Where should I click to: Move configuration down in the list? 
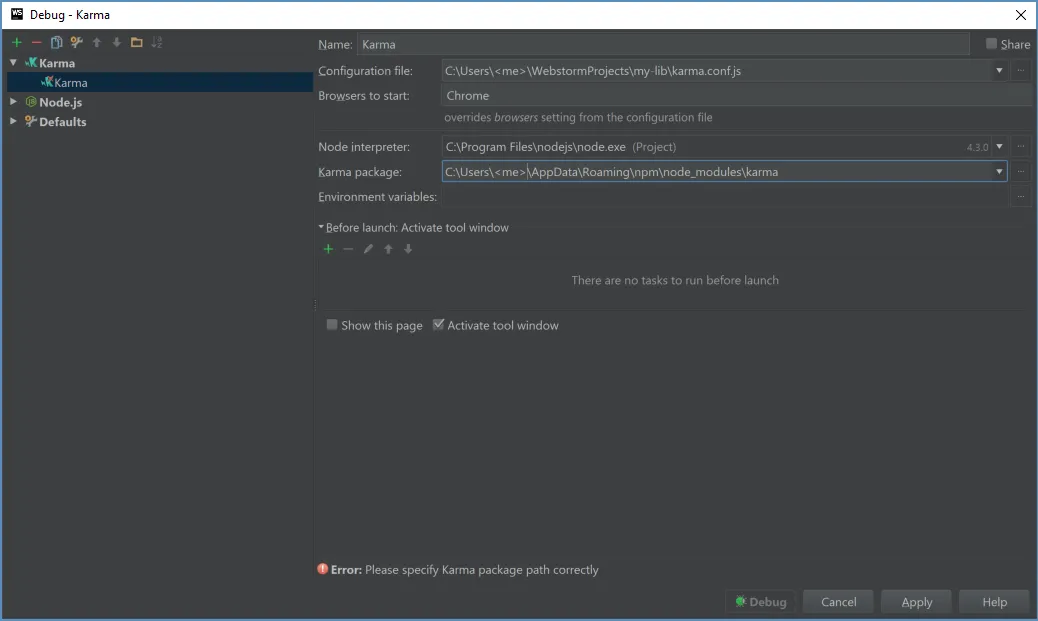(117, 42)
